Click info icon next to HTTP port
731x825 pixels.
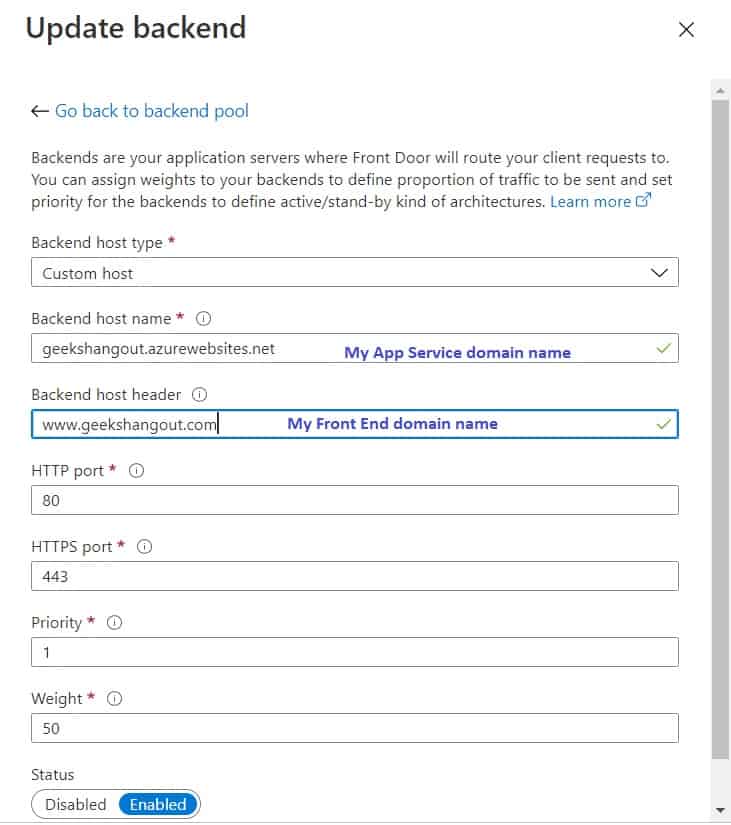[136, 470]
